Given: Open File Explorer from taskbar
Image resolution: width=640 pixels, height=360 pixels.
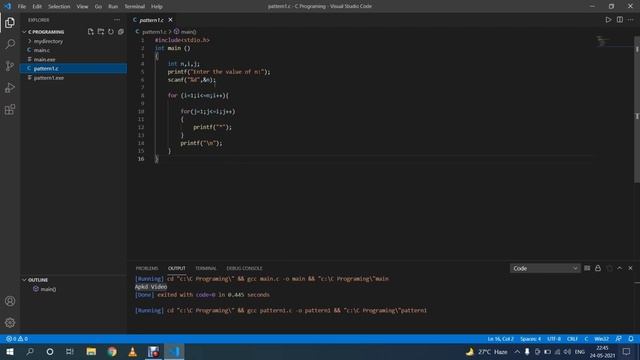Looking at the screenshot, I should pyautogui.click(x=91, y=351).
